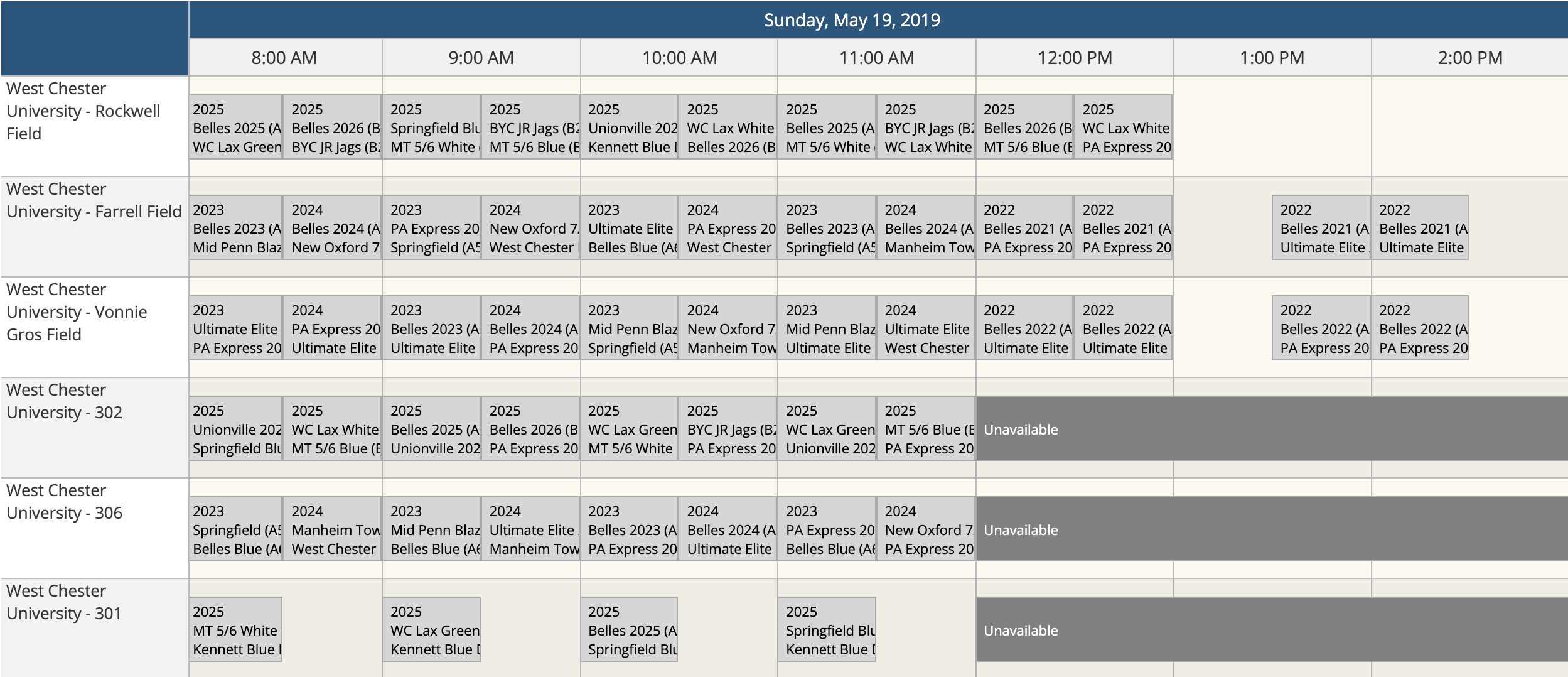The width and height of the screenshot is (1568, 677).
Task: Click the 10:00 AM time column header
Action: (679, 58)
